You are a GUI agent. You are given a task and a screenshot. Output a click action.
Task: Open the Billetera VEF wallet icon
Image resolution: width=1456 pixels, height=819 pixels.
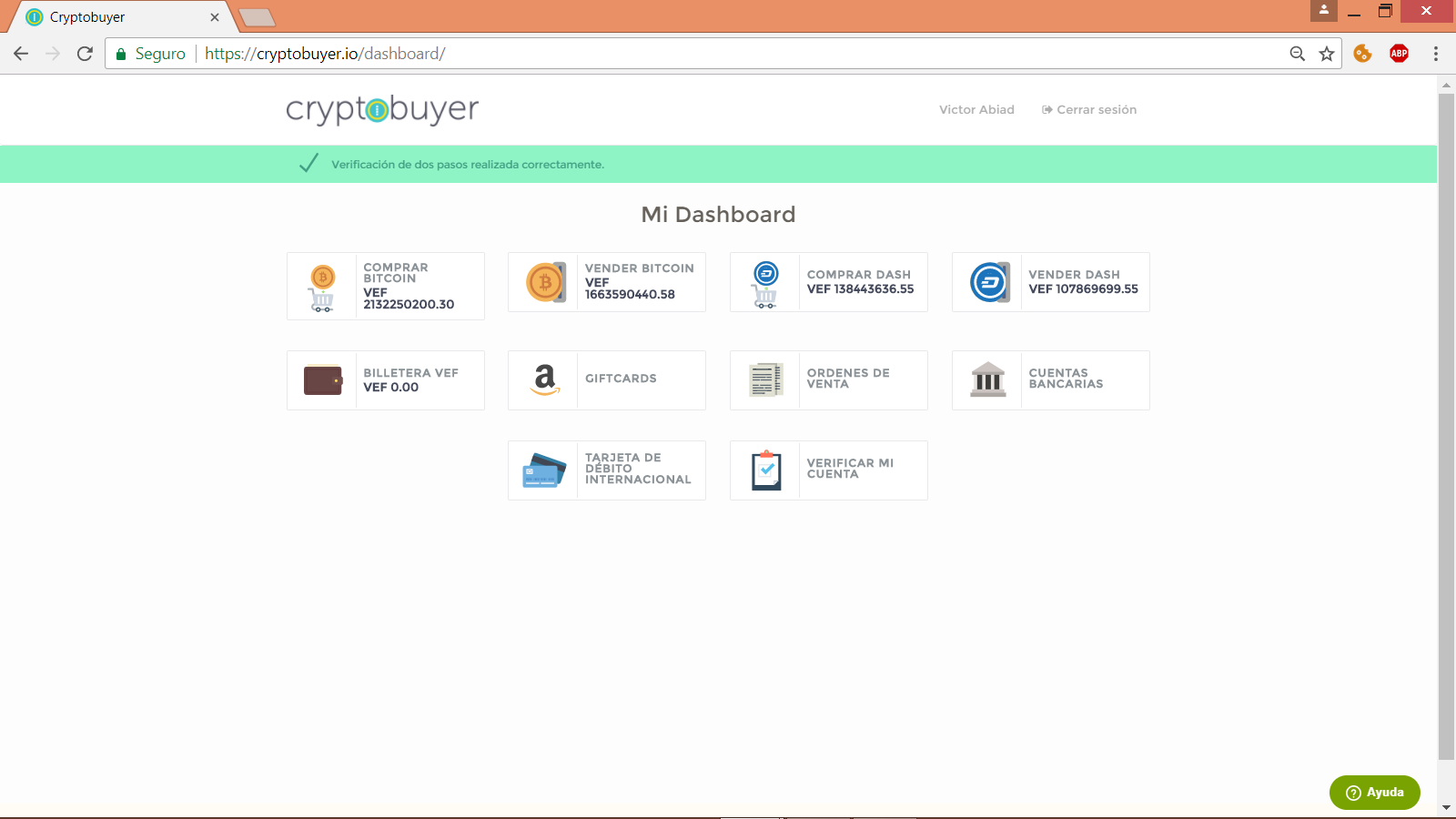323,379
